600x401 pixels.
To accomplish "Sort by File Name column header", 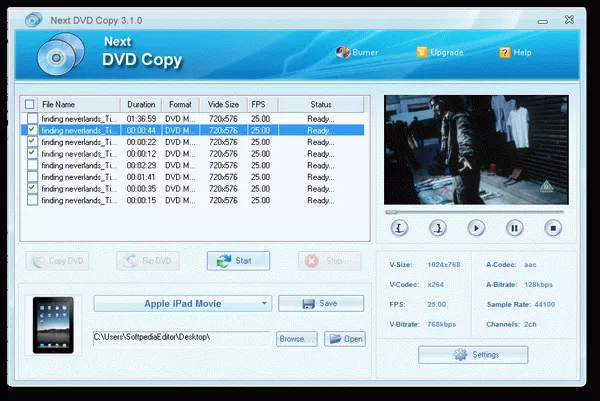I will pyautogui.click(x=79, y=104).
